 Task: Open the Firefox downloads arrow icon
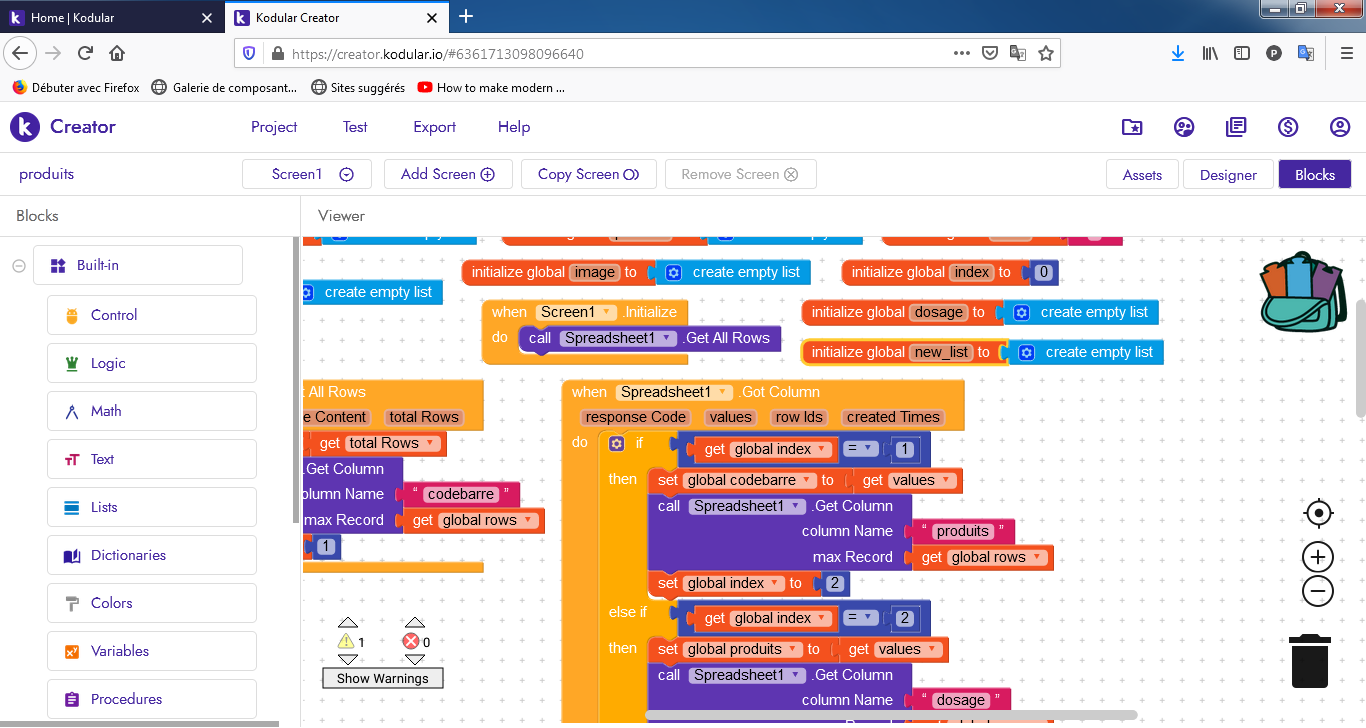[1177, 53]
